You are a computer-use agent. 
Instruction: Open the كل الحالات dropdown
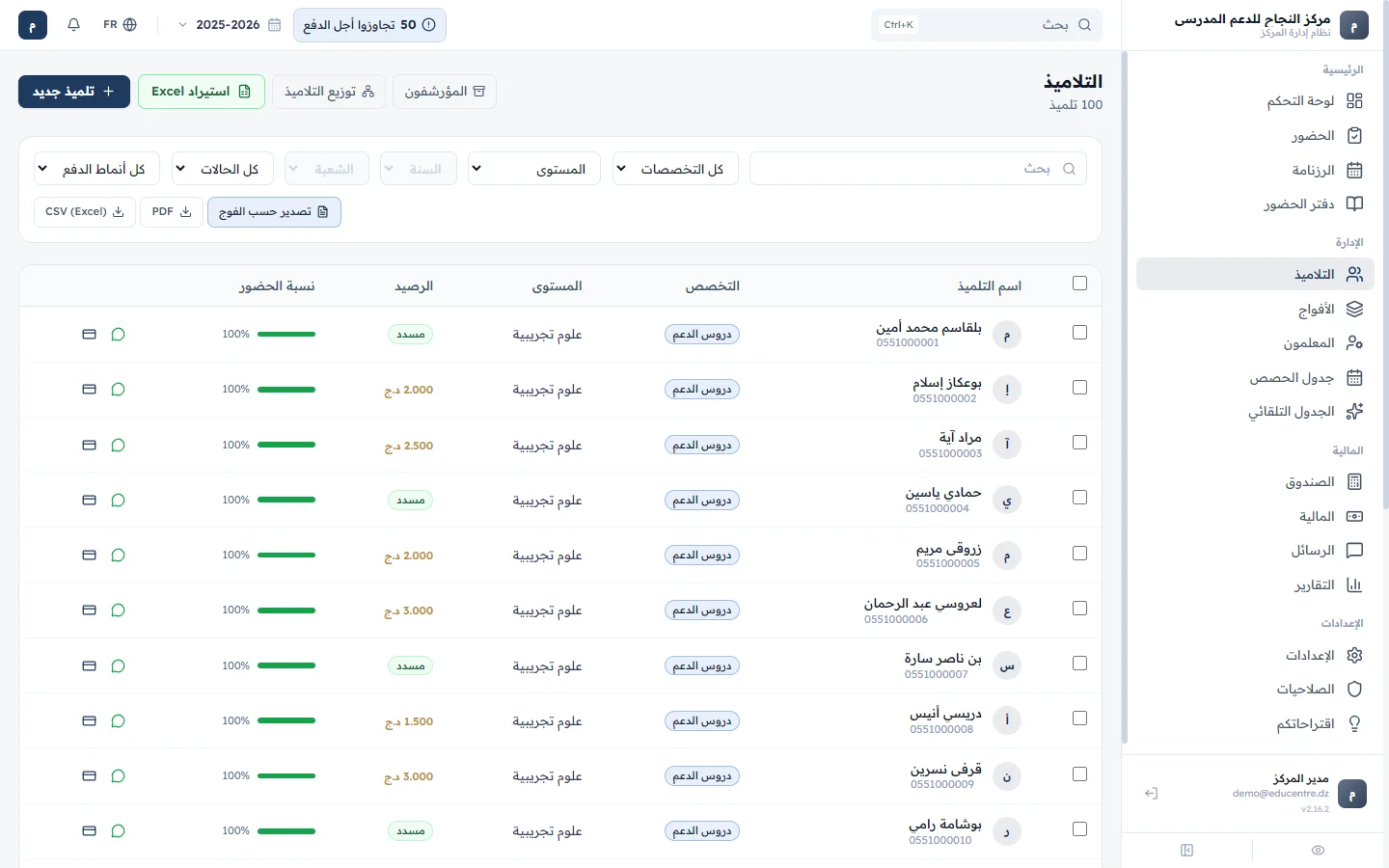[223, 169]
